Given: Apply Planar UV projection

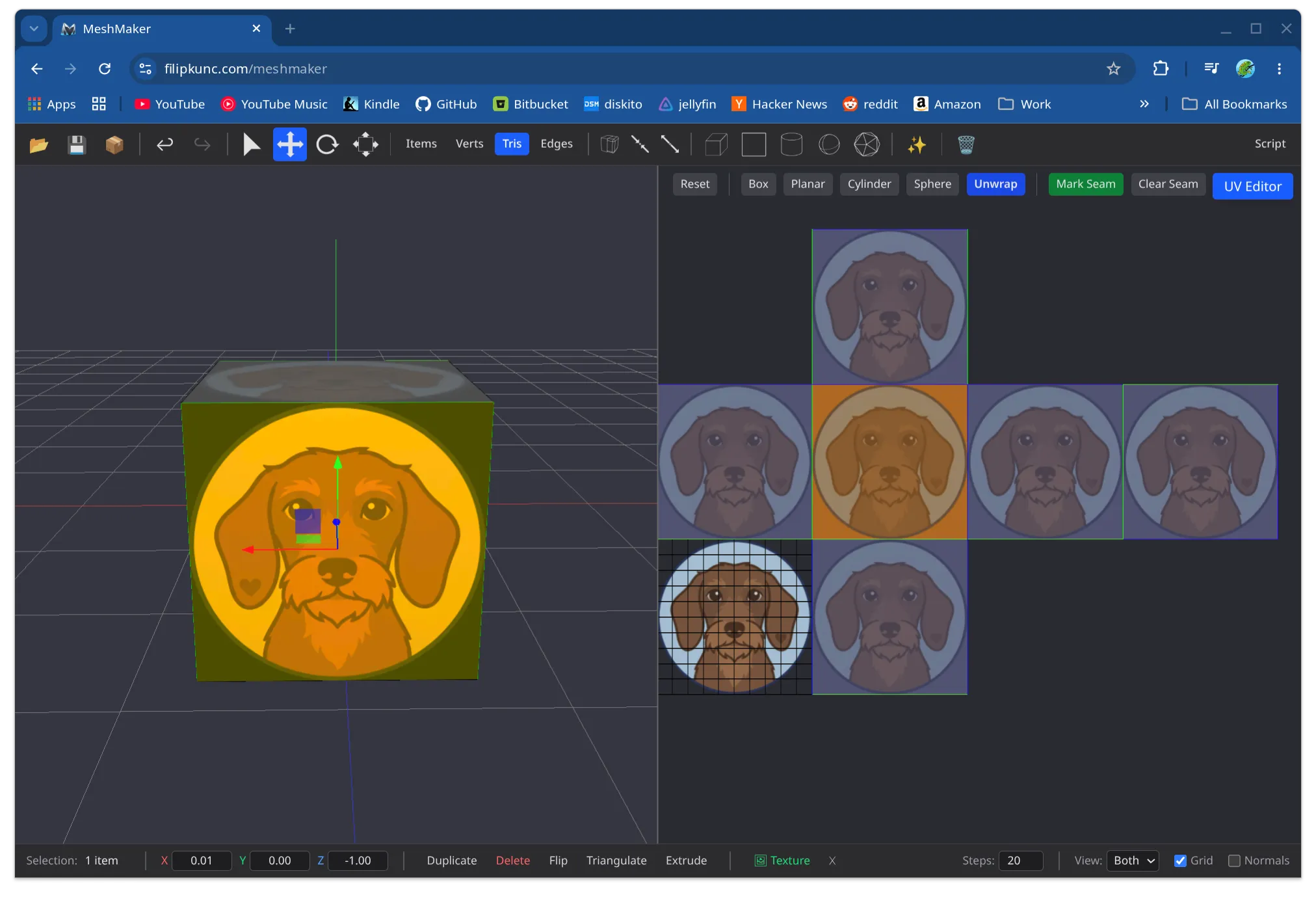Looking at the screenshot, I should pyautogui.click(x=808, y=184).
